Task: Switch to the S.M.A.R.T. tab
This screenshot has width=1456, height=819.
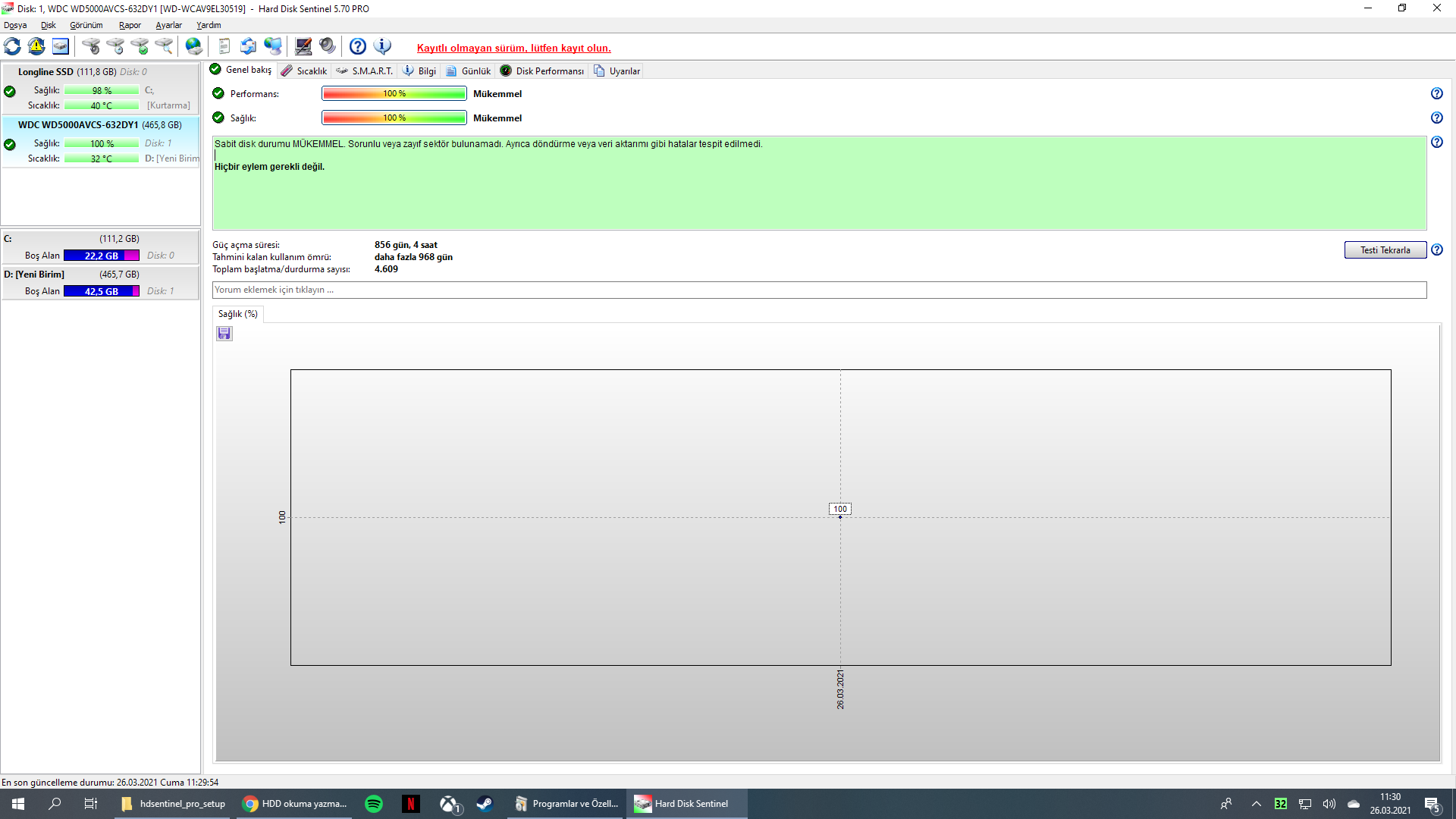Action: pos(365,71)
